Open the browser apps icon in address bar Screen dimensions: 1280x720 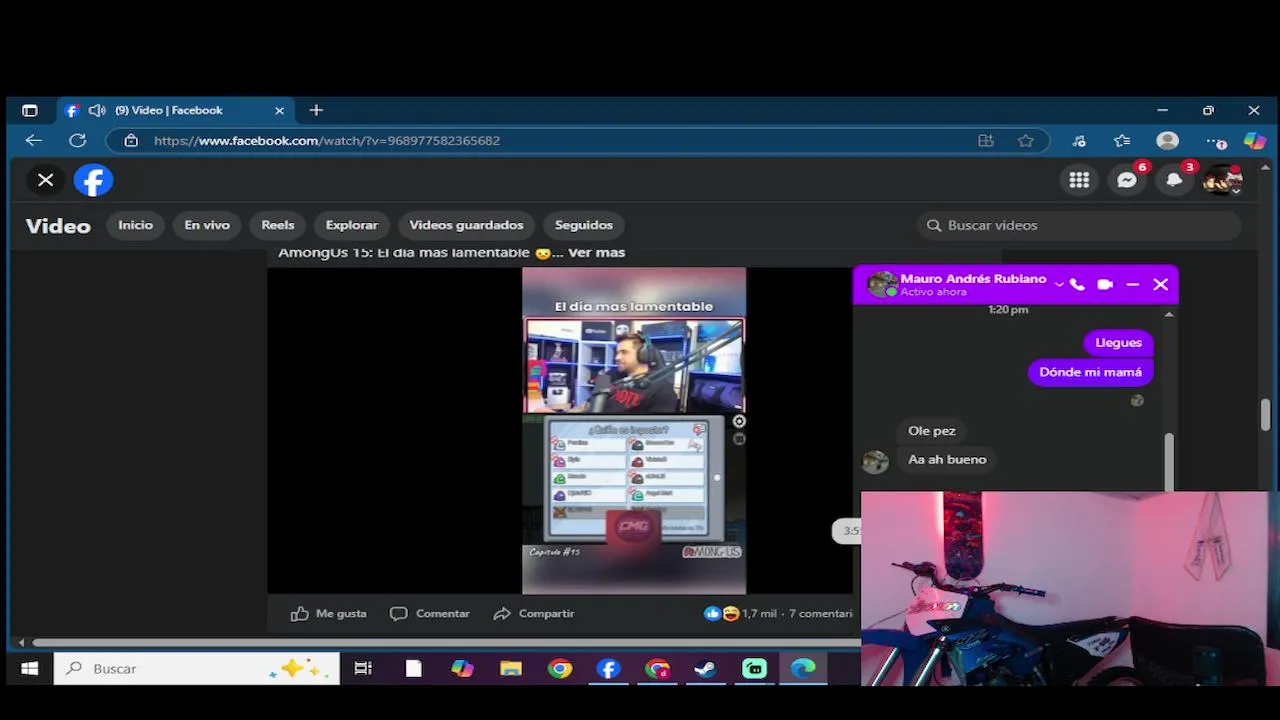pyautogui.click(x=986, y=141)
